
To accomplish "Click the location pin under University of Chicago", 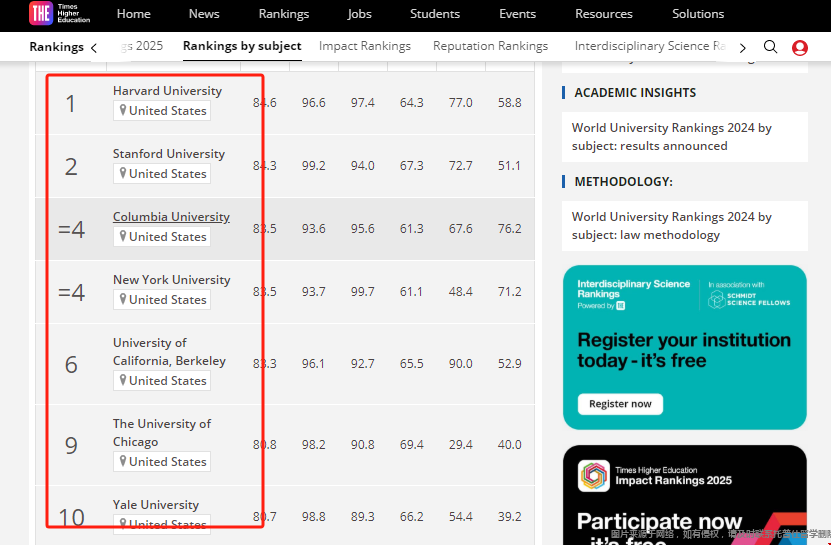I will 122,462.
